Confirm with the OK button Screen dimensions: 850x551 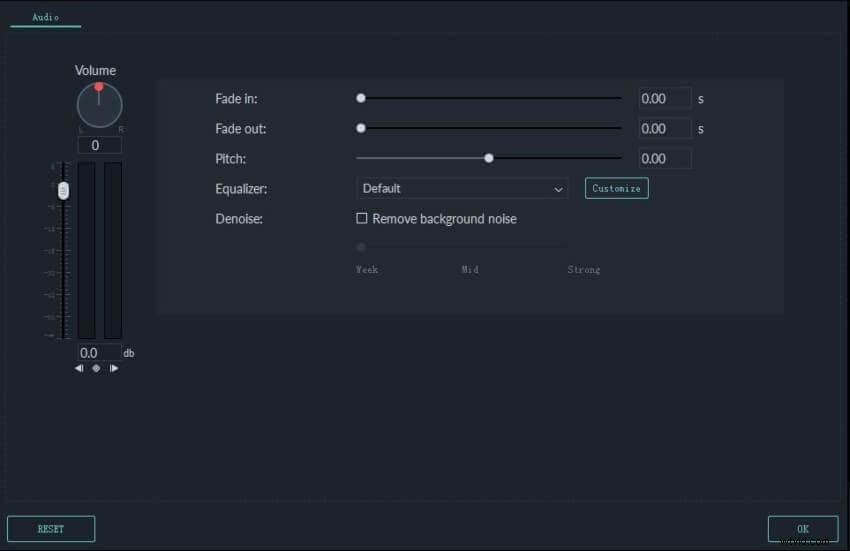(x=803, y=529)
